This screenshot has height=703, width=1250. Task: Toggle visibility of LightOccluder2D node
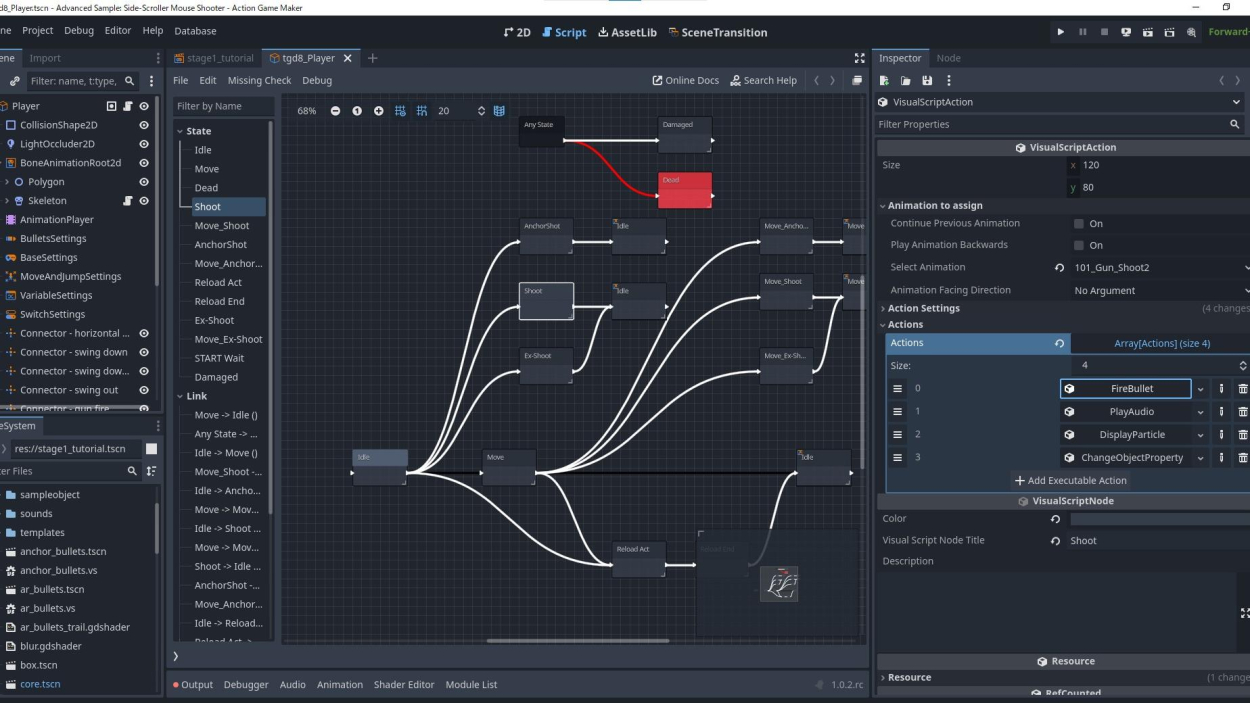144,144
